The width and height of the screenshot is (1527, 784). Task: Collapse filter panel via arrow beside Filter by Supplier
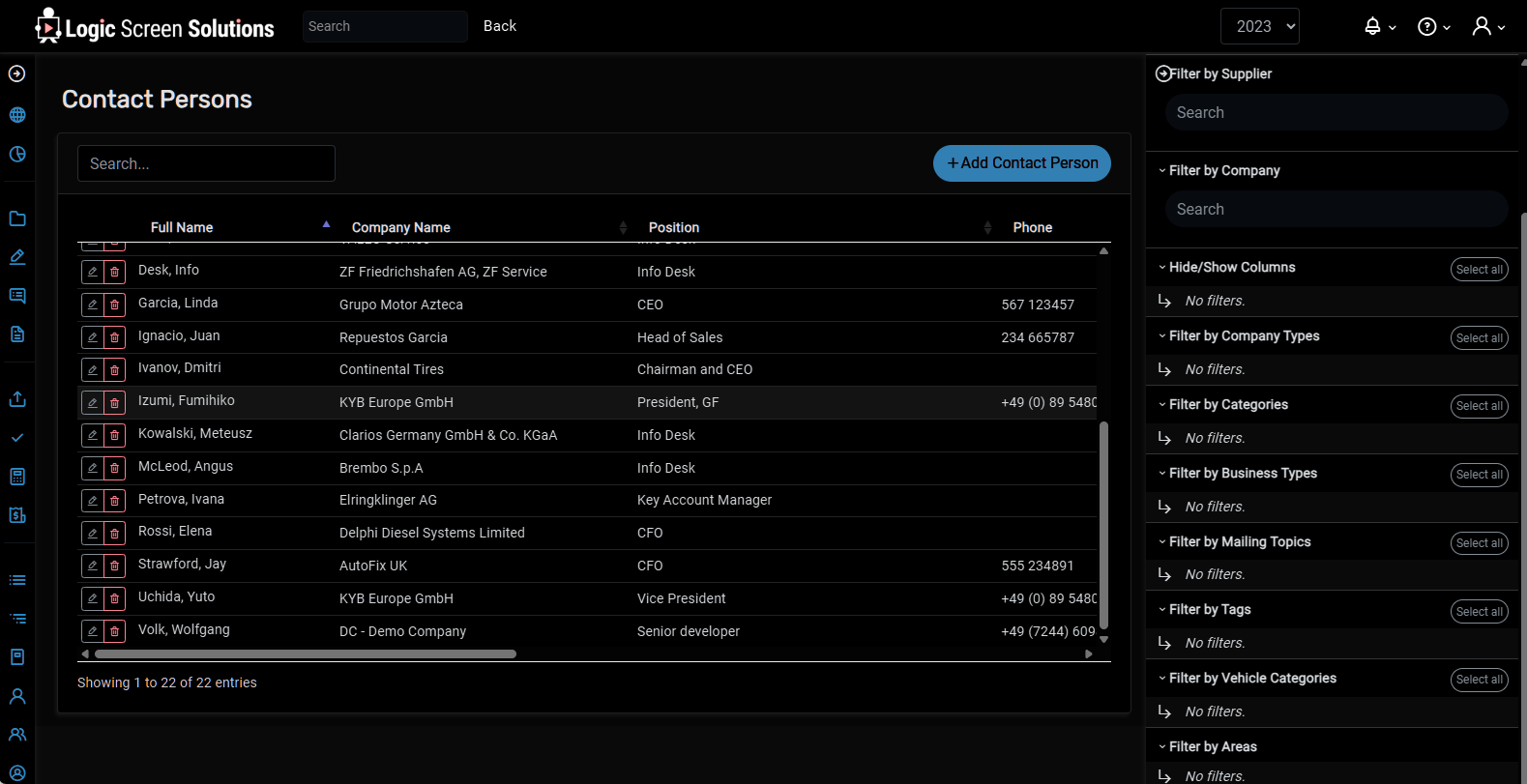[x=1163, y=73]
